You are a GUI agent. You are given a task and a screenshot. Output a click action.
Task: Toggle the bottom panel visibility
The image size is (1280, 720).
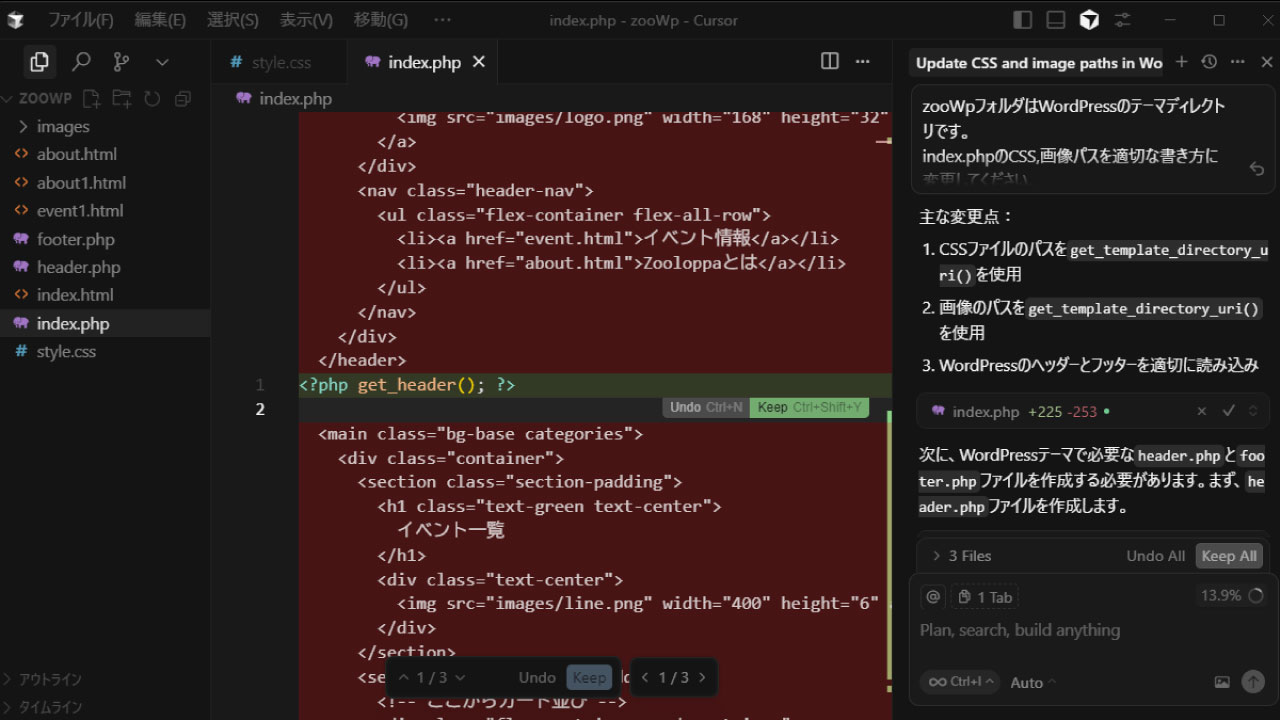1055,20
